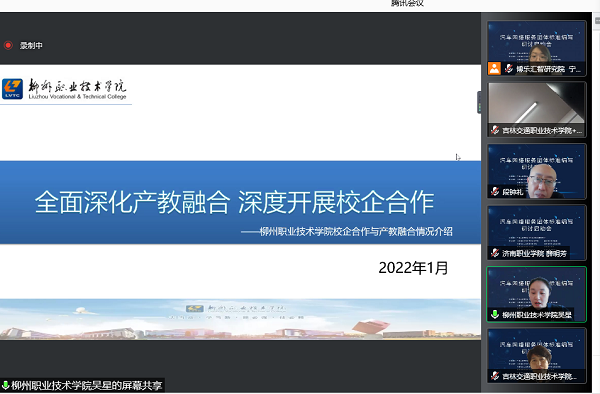Select the 济南职业学院 participant video
Image resolution: width=600 pixels, height=394 pixels.
pos(536,233)
